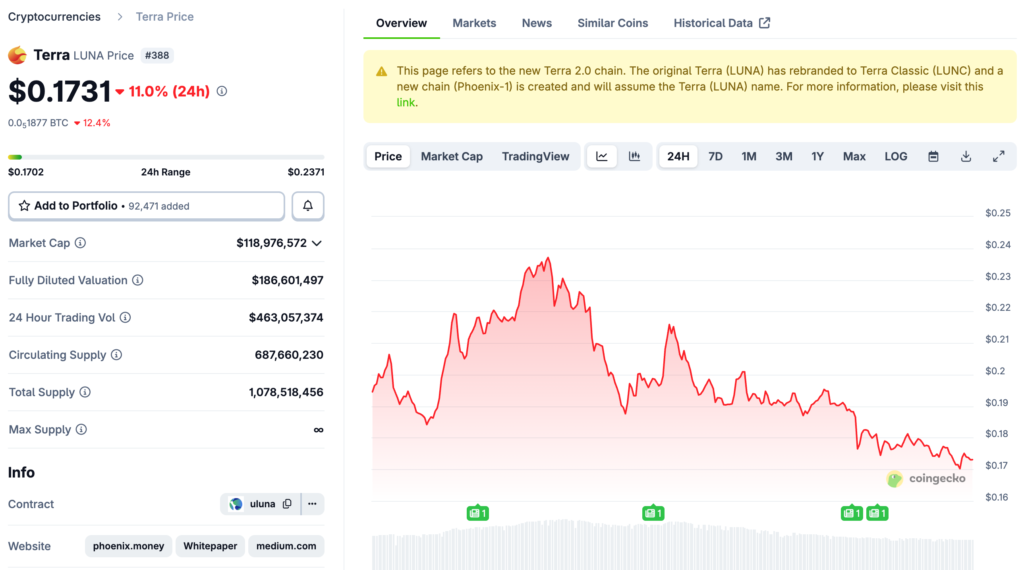Open the contract more options menu
The height and width of the screenshot is (570, 1024).
(x=312, y=504)
